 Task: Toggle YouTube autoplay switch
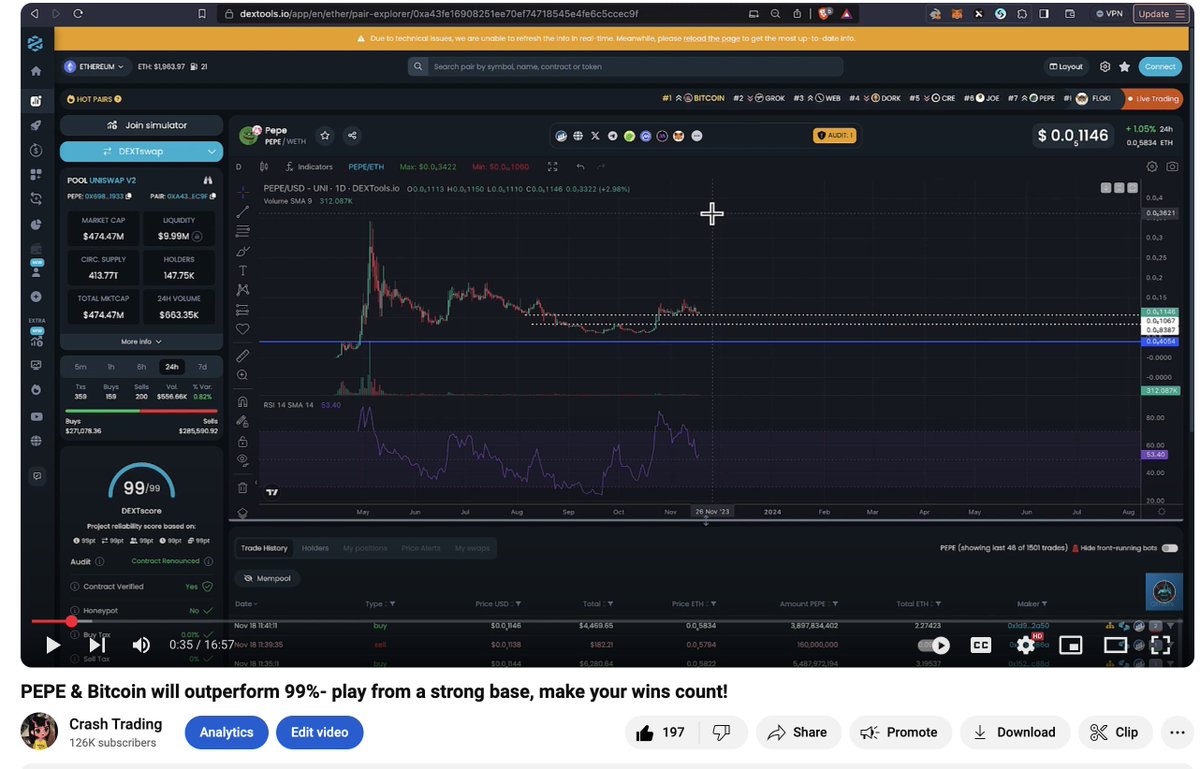(x=936, y=645)
